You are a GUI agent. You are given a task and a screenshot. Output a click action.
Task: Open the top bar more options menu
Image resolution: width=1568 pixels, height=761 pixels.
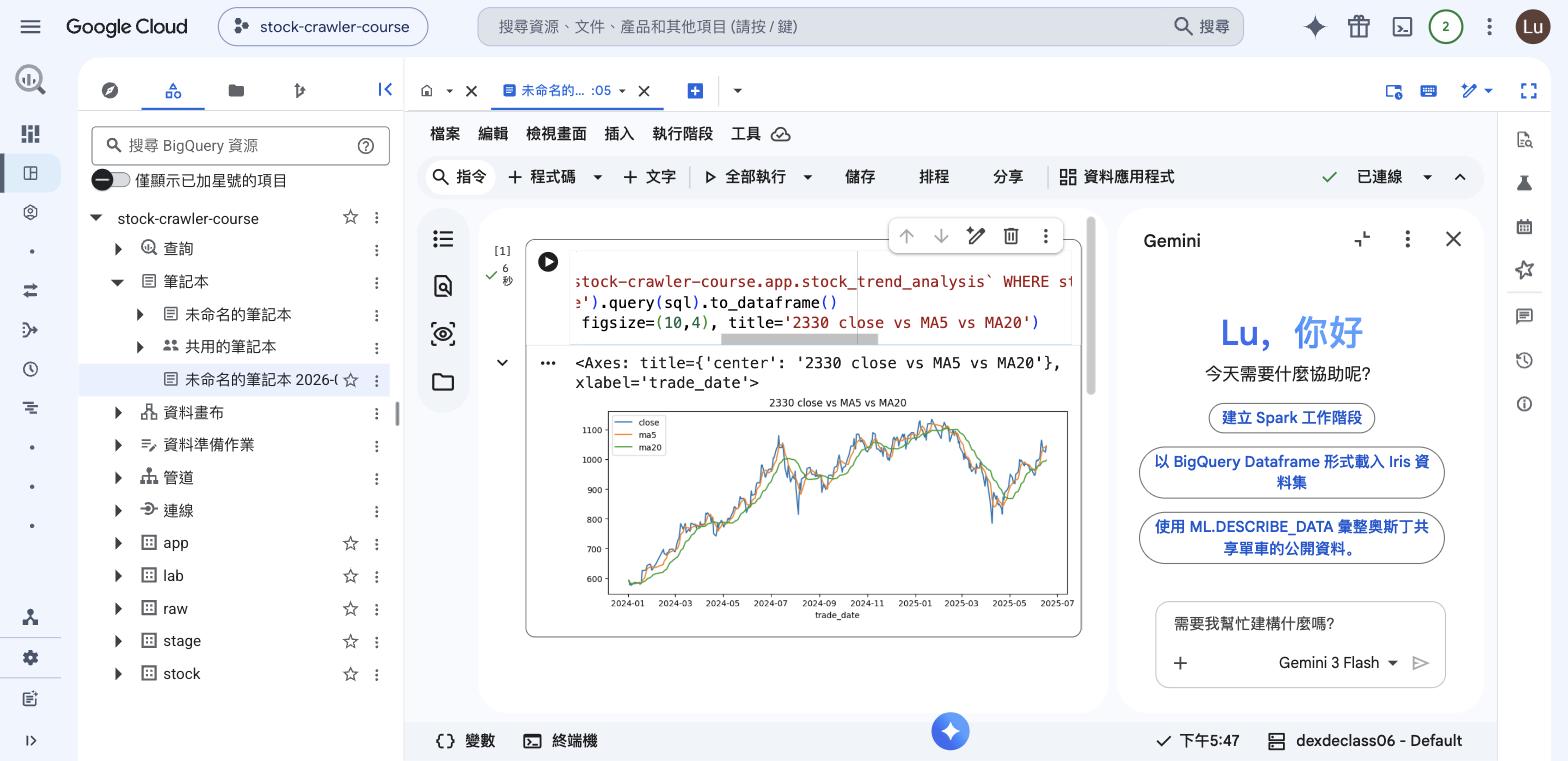[x=1489, y=27]
